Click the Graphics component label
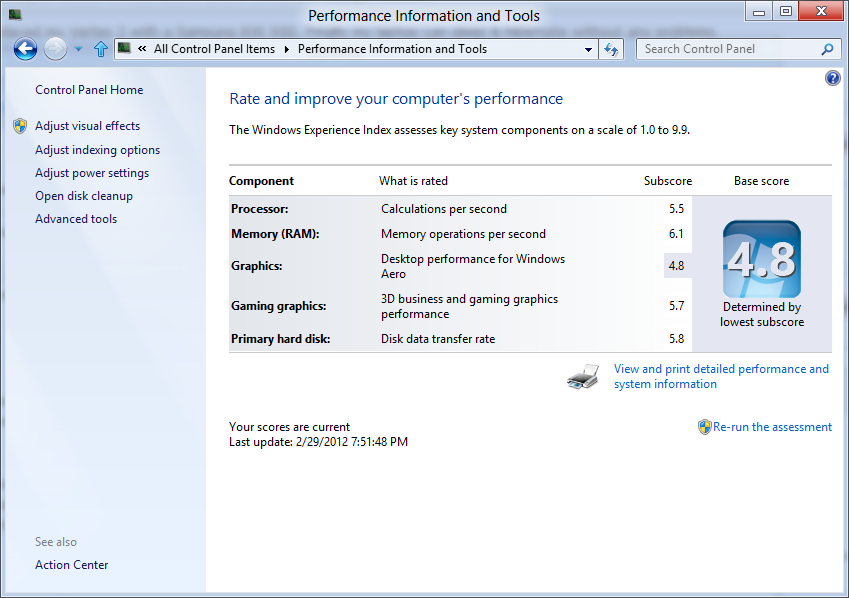Viewport: 849px width, 598px height. click(257, 266)
